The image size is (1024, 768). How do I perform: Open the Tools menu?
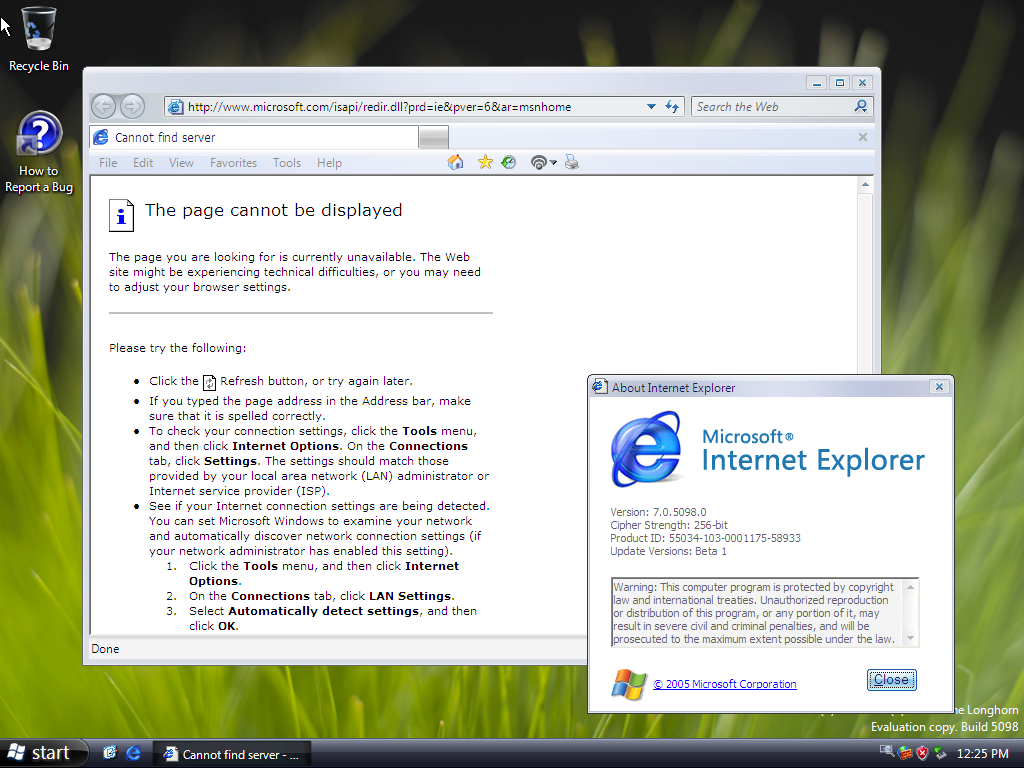287,163
